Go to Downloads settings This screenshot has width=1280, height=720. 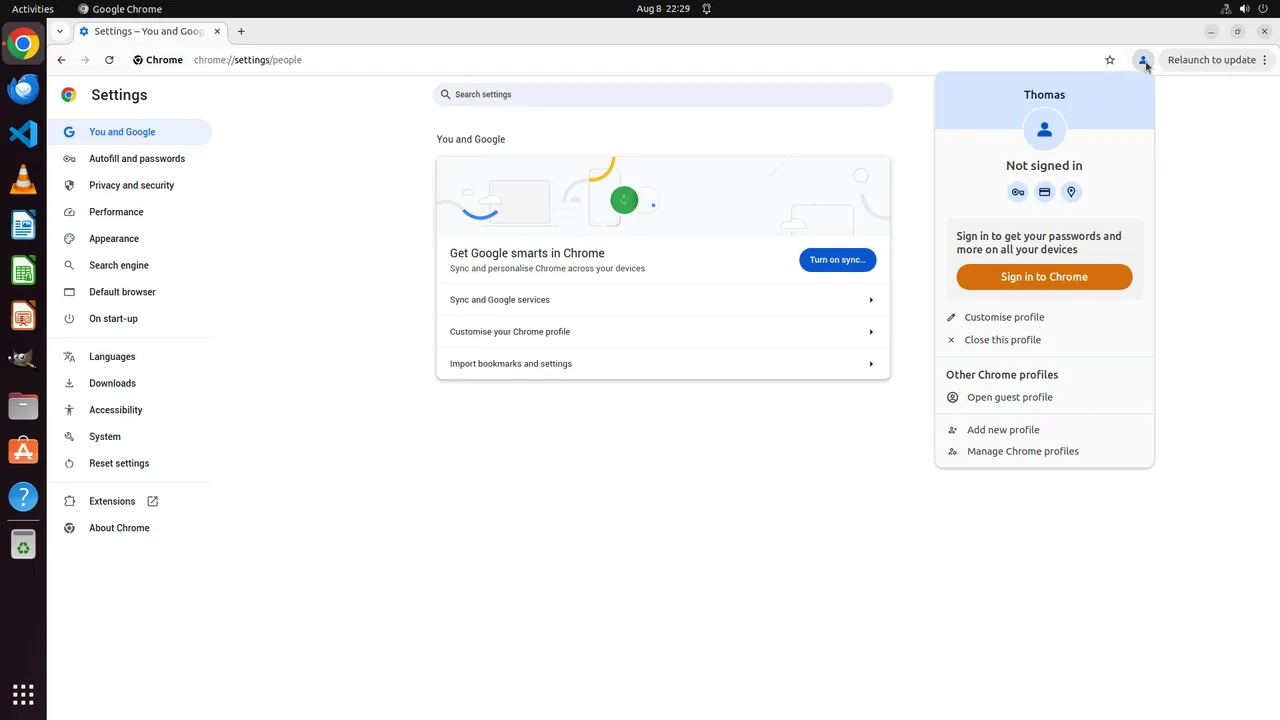[x=130, y=383]
